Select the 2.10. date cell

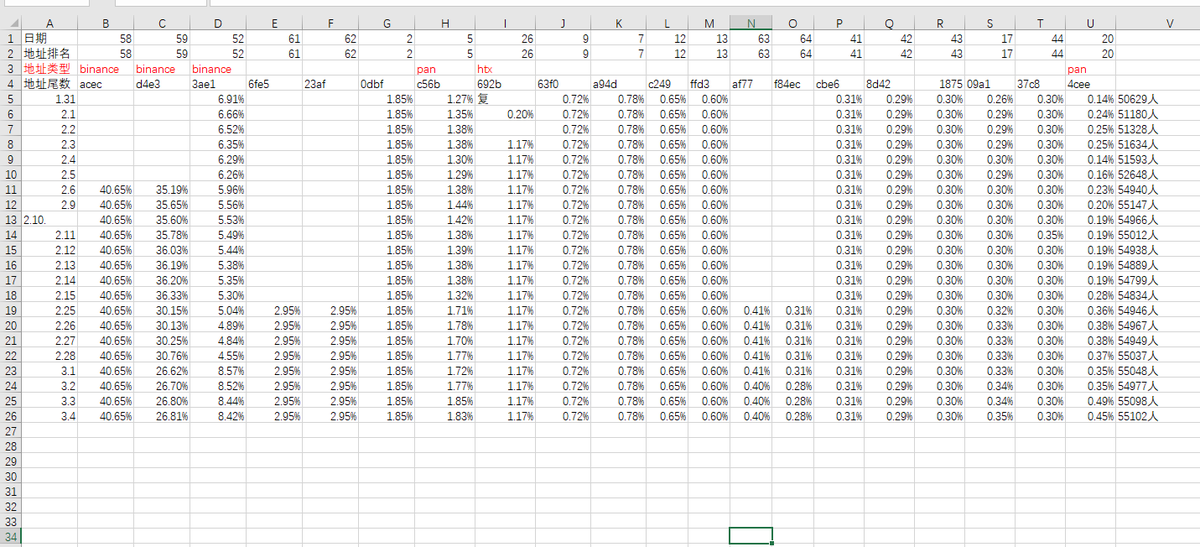(x=49, y=219)
